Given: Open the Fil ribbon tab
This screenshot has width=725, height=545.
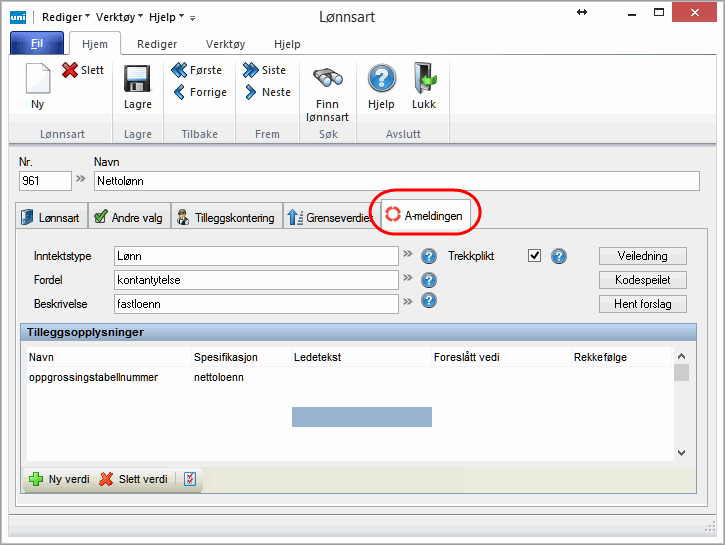Looking at the screenshot, I should [37, 44].
